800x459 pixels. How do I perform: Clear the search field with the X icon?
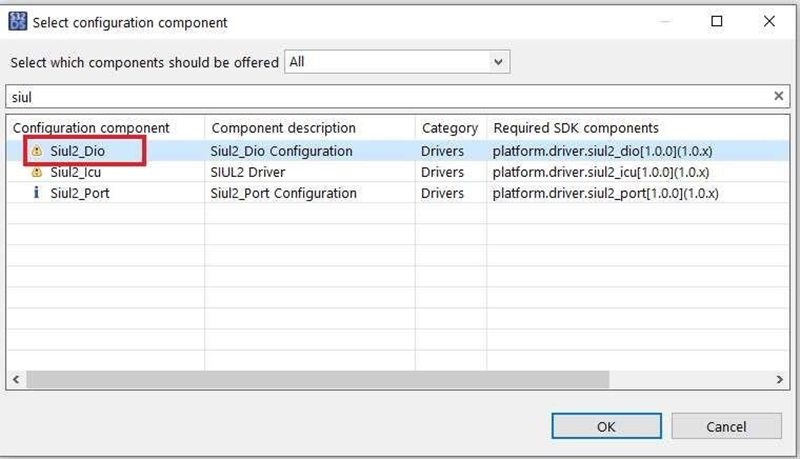click(779, 96)
